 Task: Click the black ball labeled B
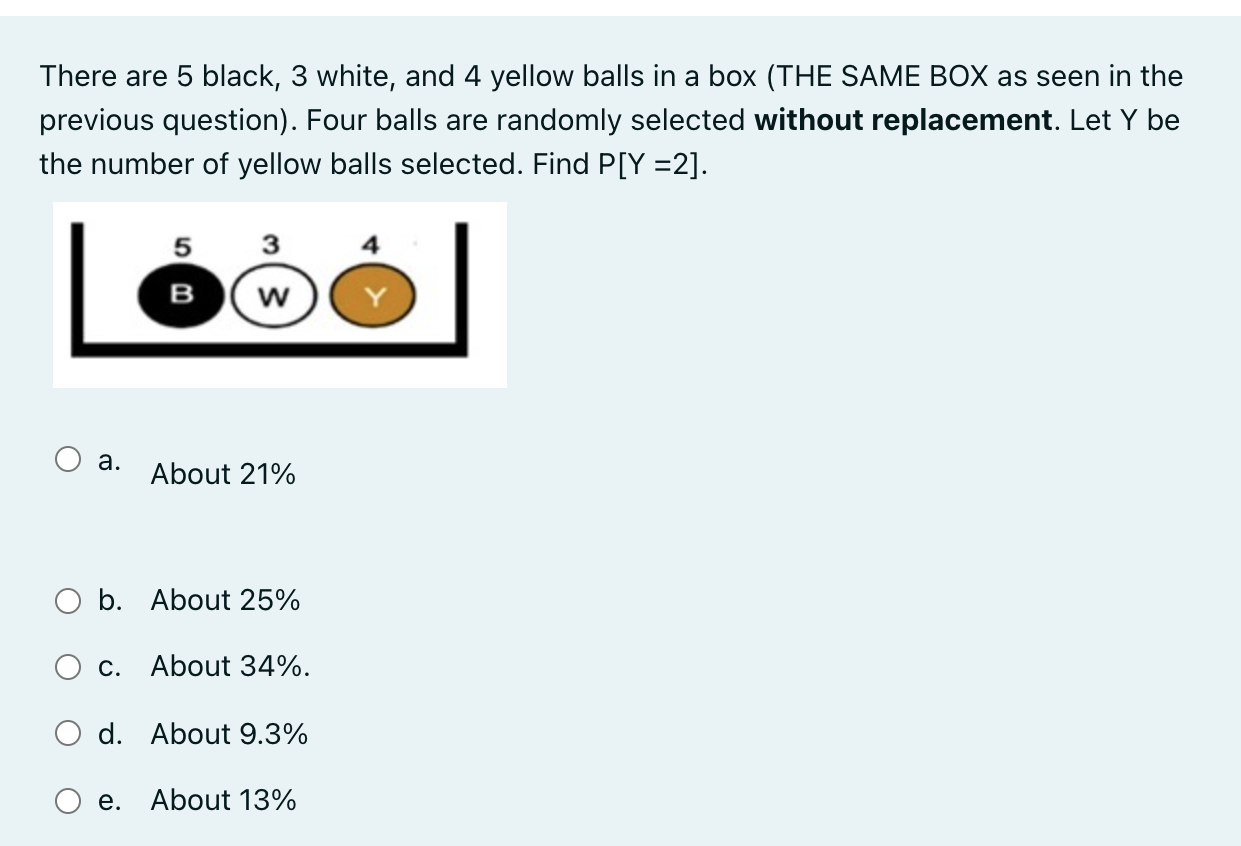(x=183, y=294)
